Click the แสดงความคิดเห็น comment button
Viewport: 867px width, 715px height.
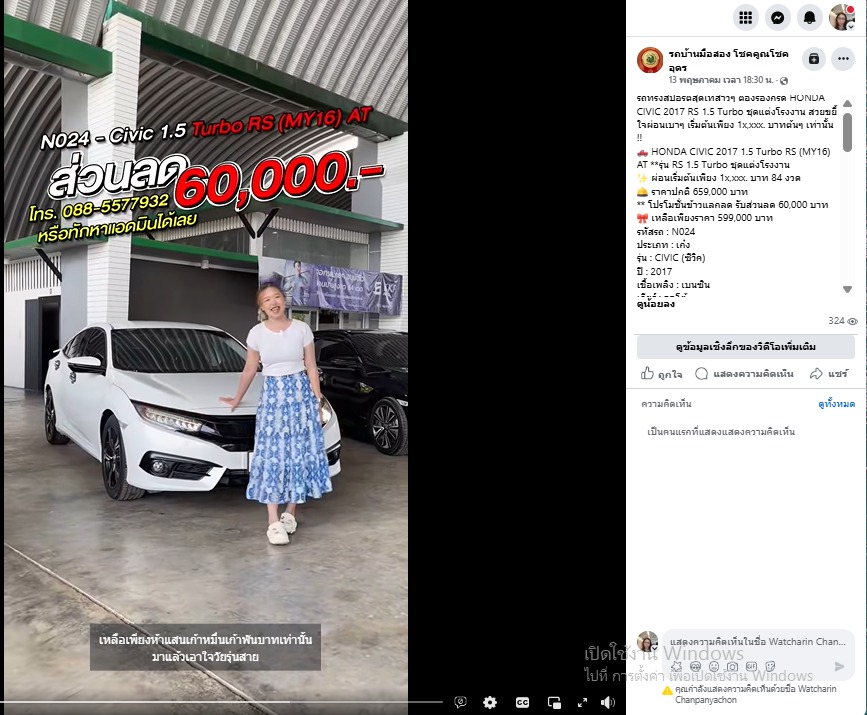744,374
